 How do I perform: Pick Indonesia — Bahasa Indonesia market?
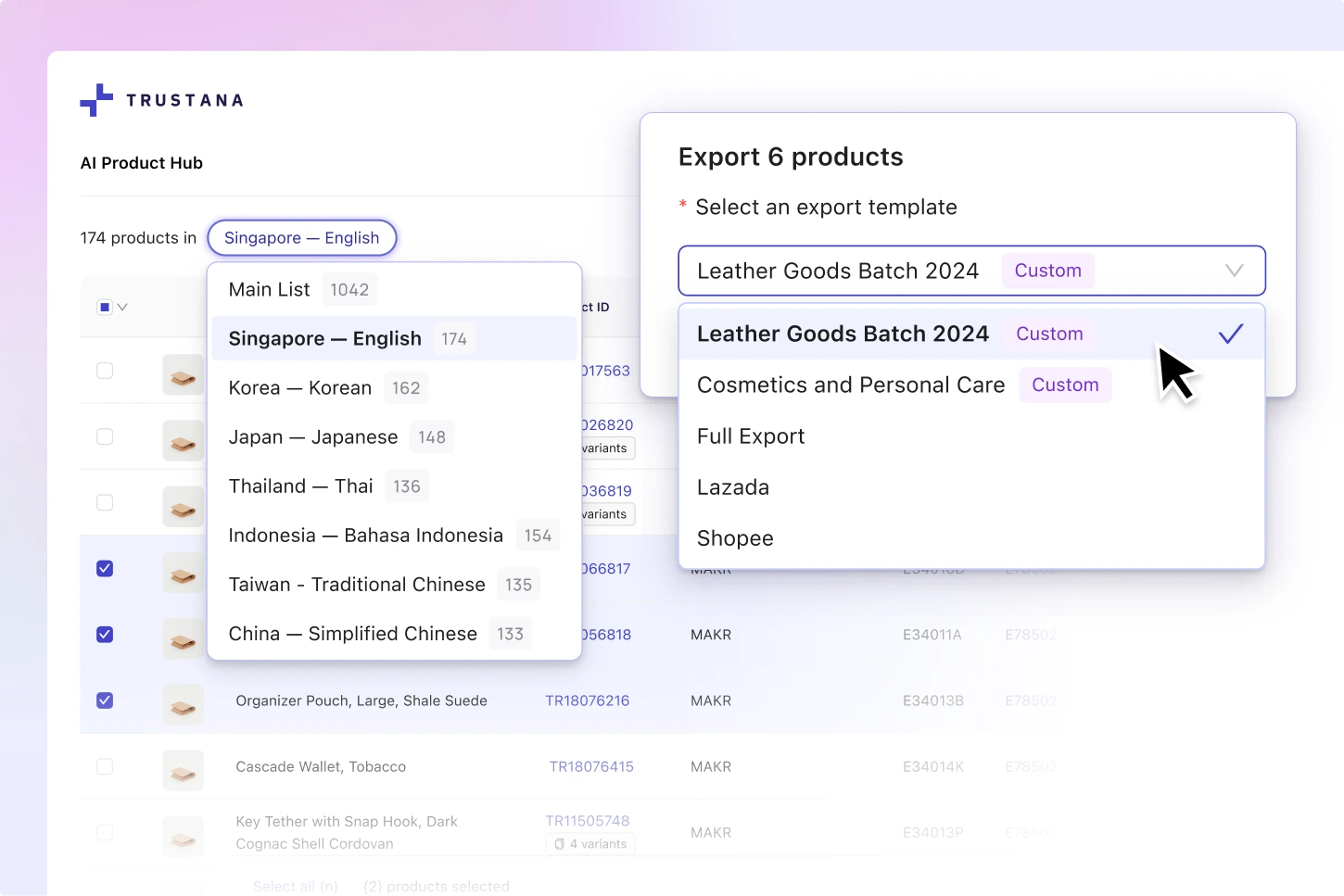pos(394,536)
